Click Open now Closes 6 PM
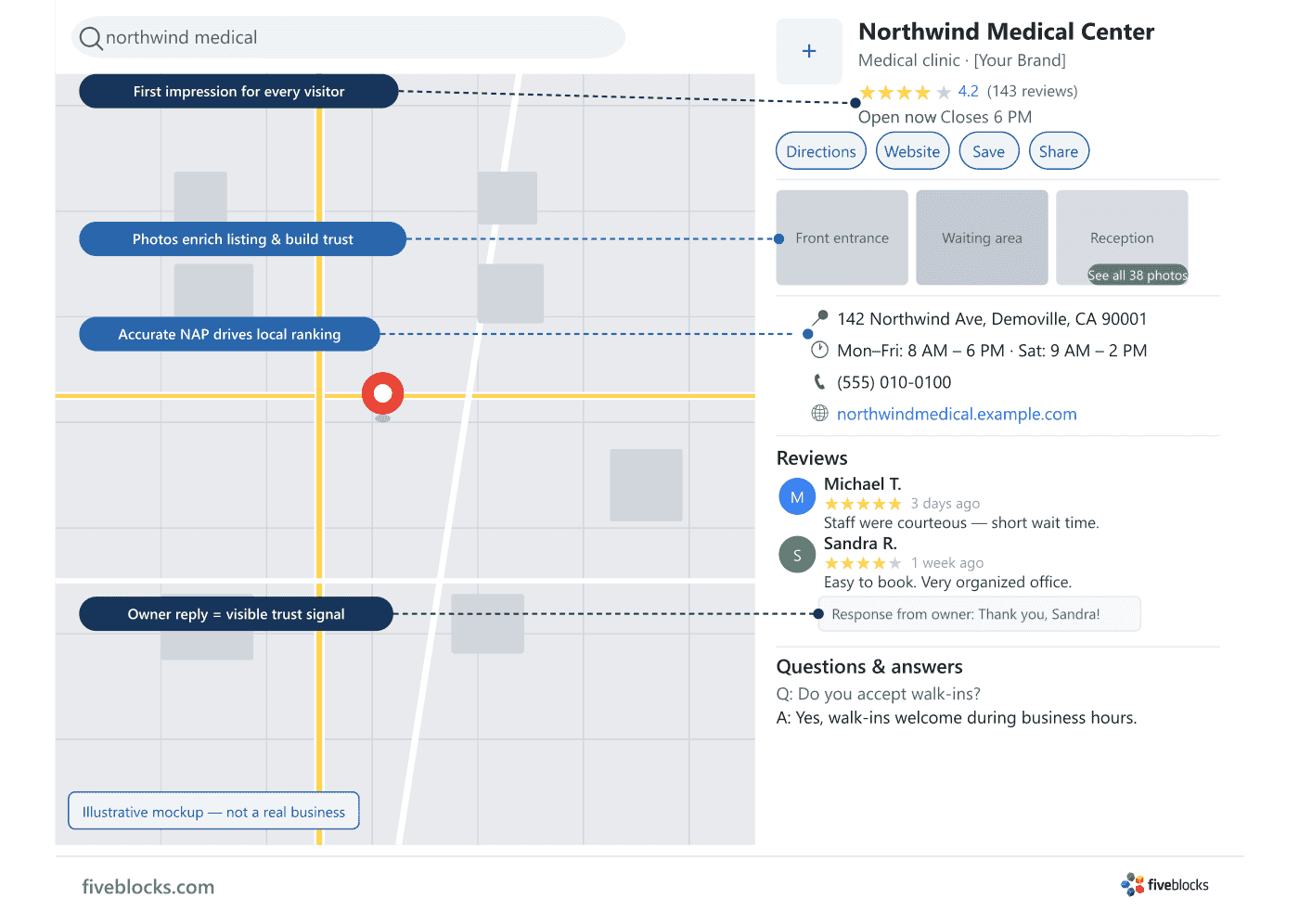 click(945, 117)
